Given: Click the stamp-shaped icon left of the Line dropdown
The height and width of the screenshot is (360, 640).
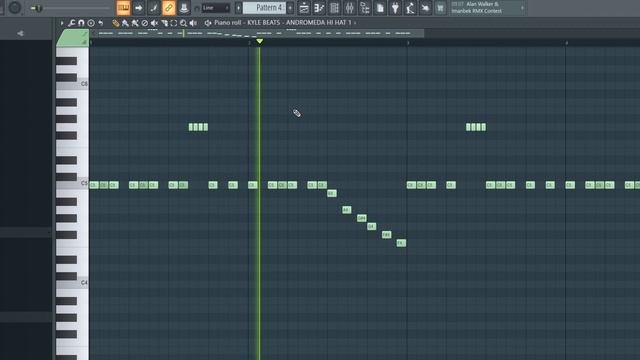Looking at the screenshot, I should [184, 8].
